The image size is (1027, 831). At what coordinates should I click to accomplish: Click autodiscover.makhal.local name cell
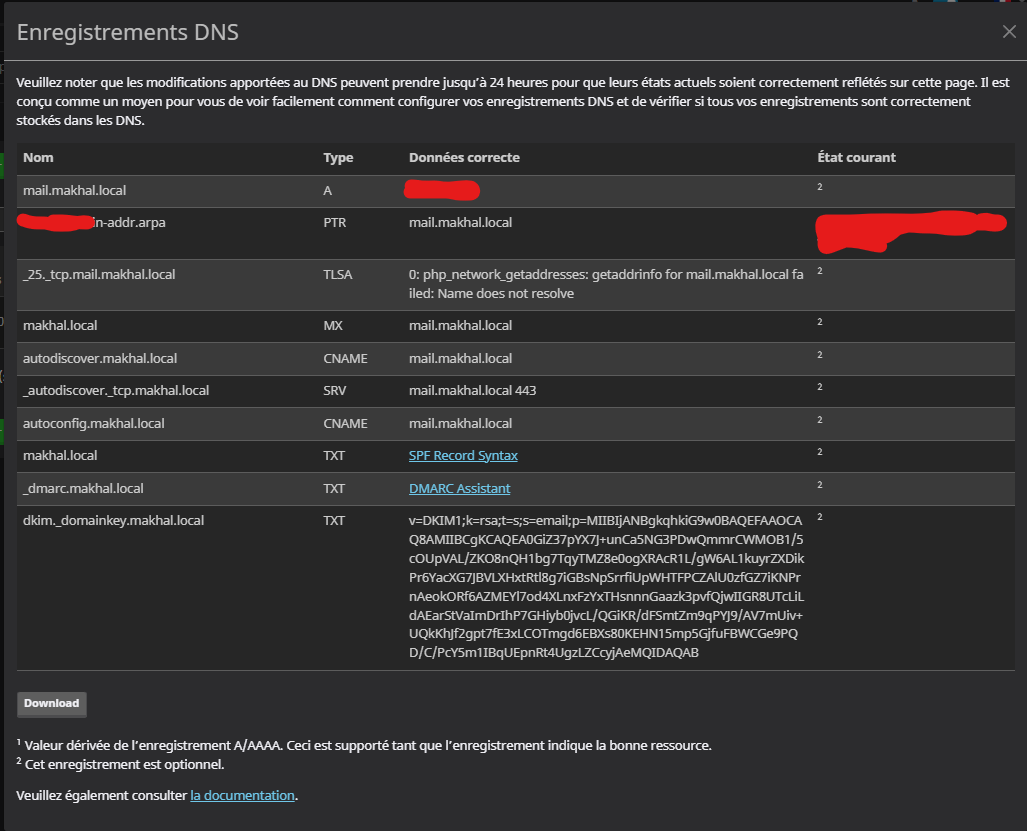100,358
